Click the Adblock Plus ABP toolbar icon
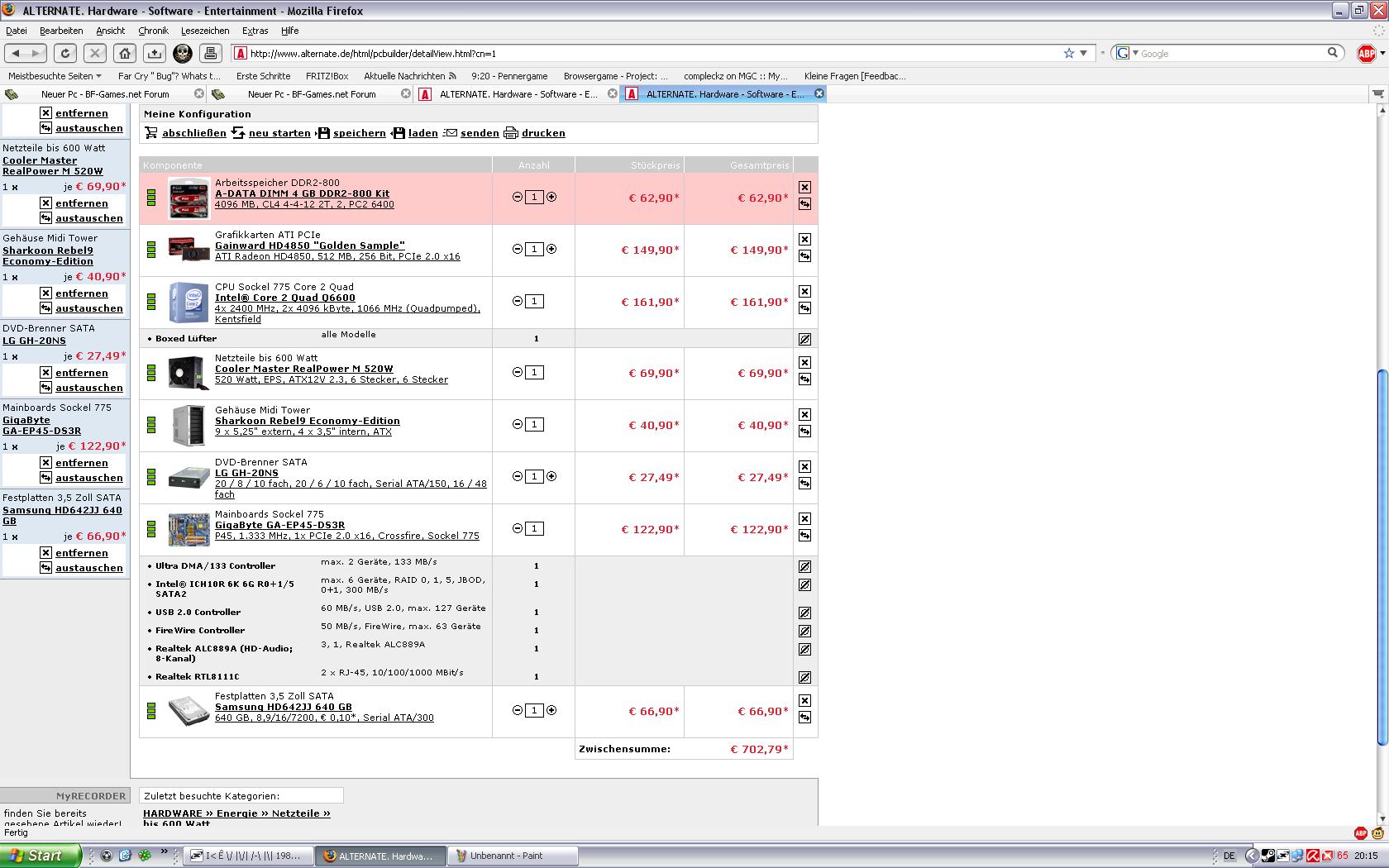 1366,54
